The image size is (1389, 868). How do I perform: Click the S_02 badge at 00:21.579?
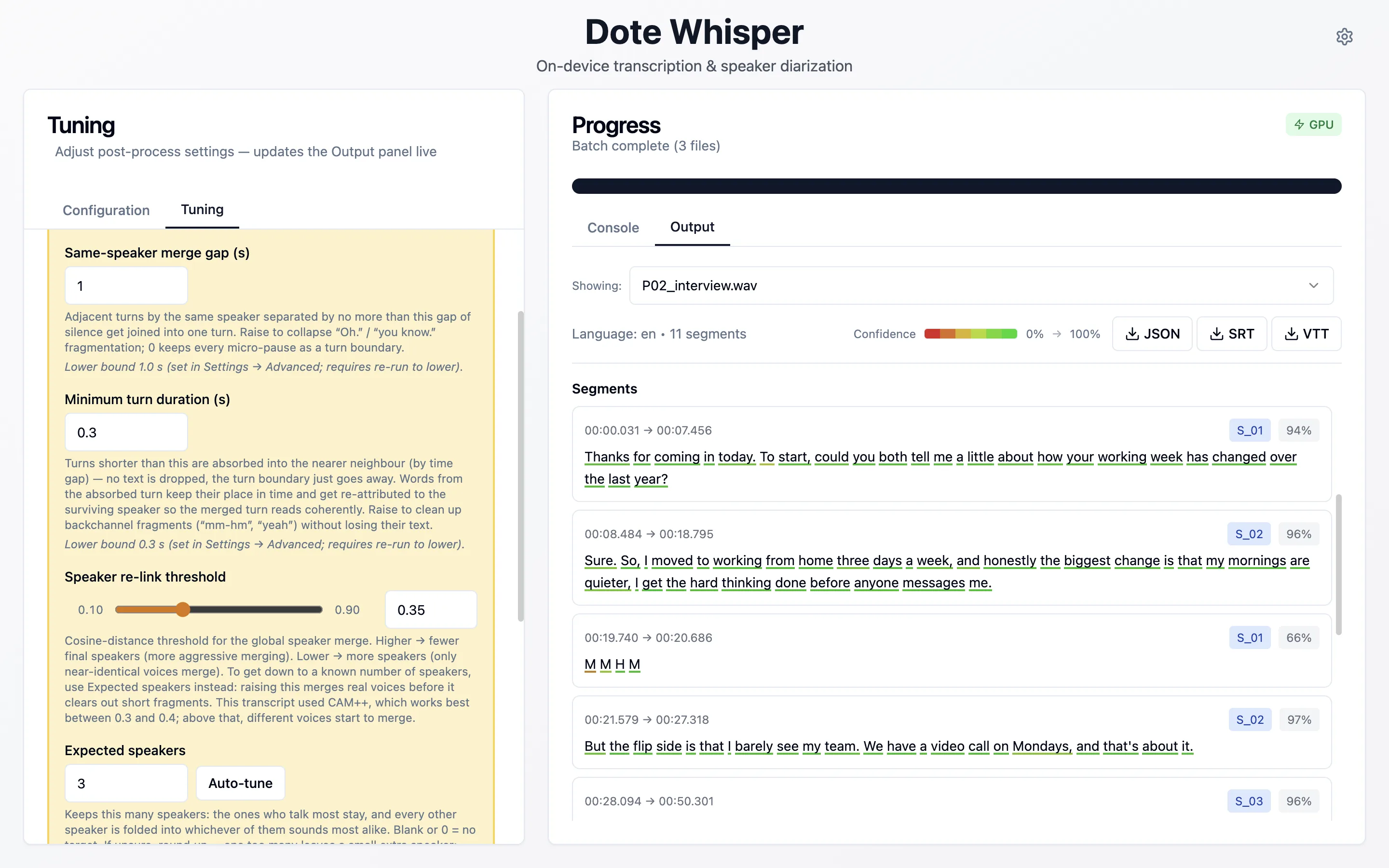(x=1250, y=720)
